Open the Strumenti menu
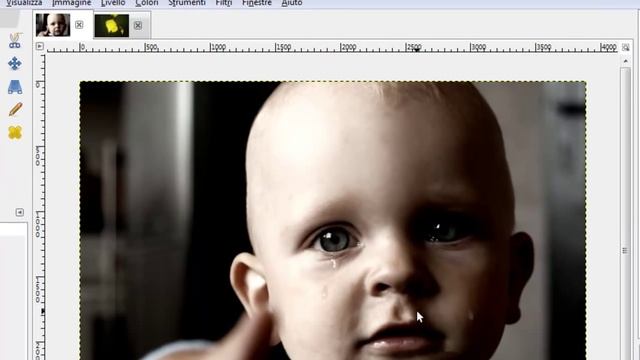Viewport: 640px width, 360px height. click(187, 3)
